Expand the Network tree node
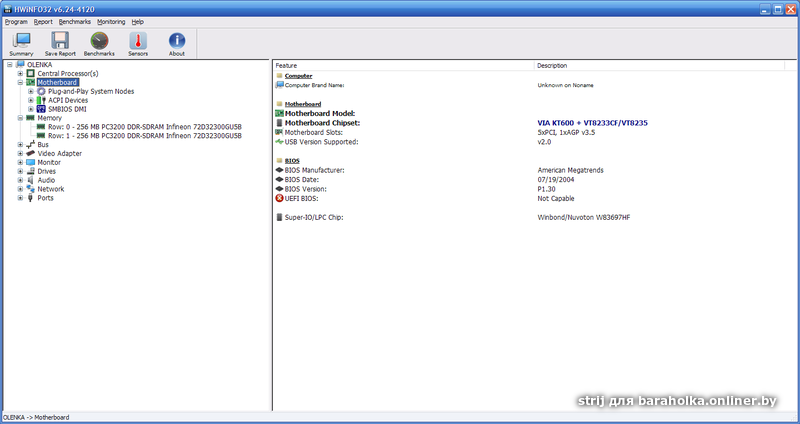This screenshot has width=800, height=424. 20,189
